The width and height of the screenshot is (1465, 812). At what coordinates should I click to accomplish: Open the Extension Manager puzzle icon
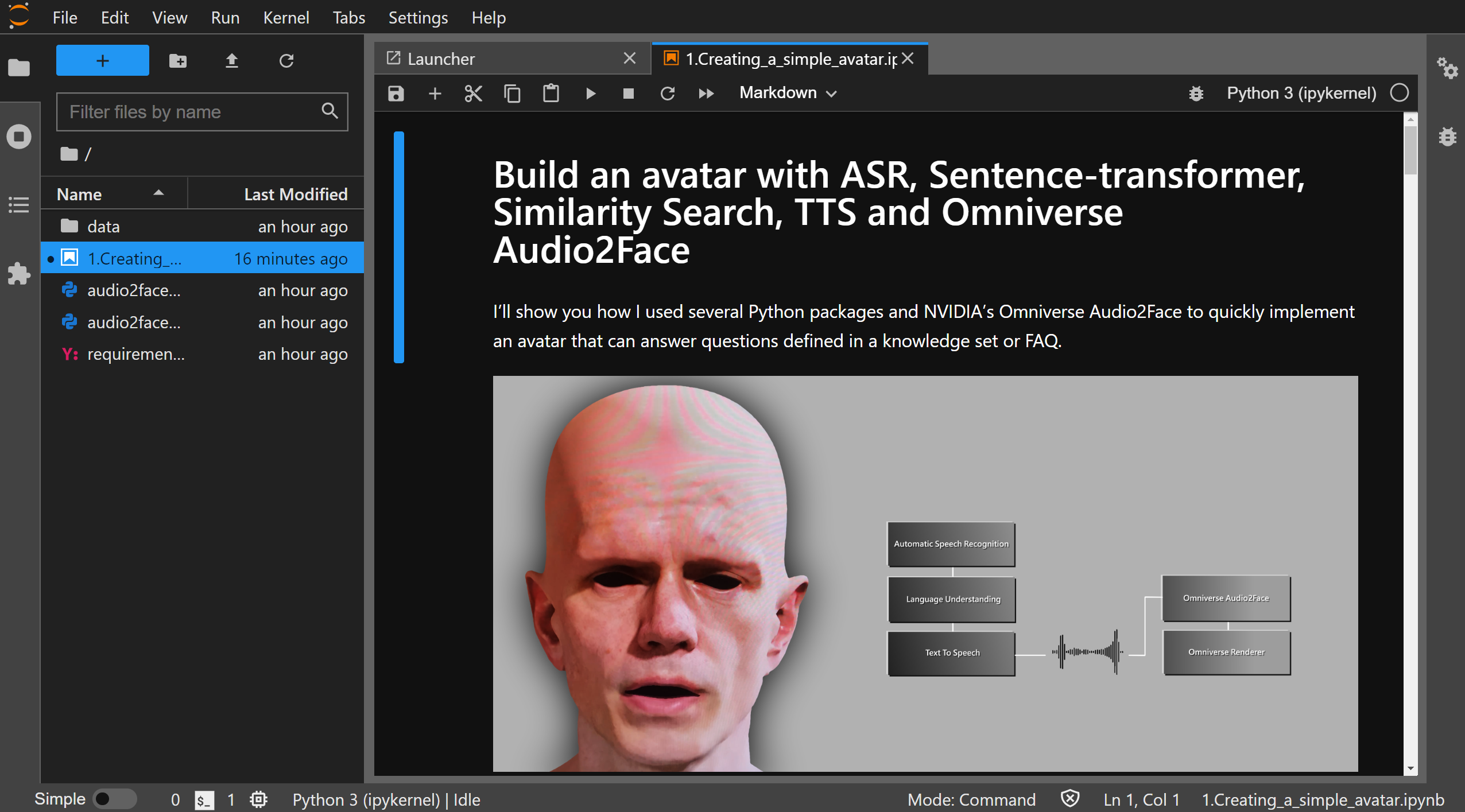19,273
